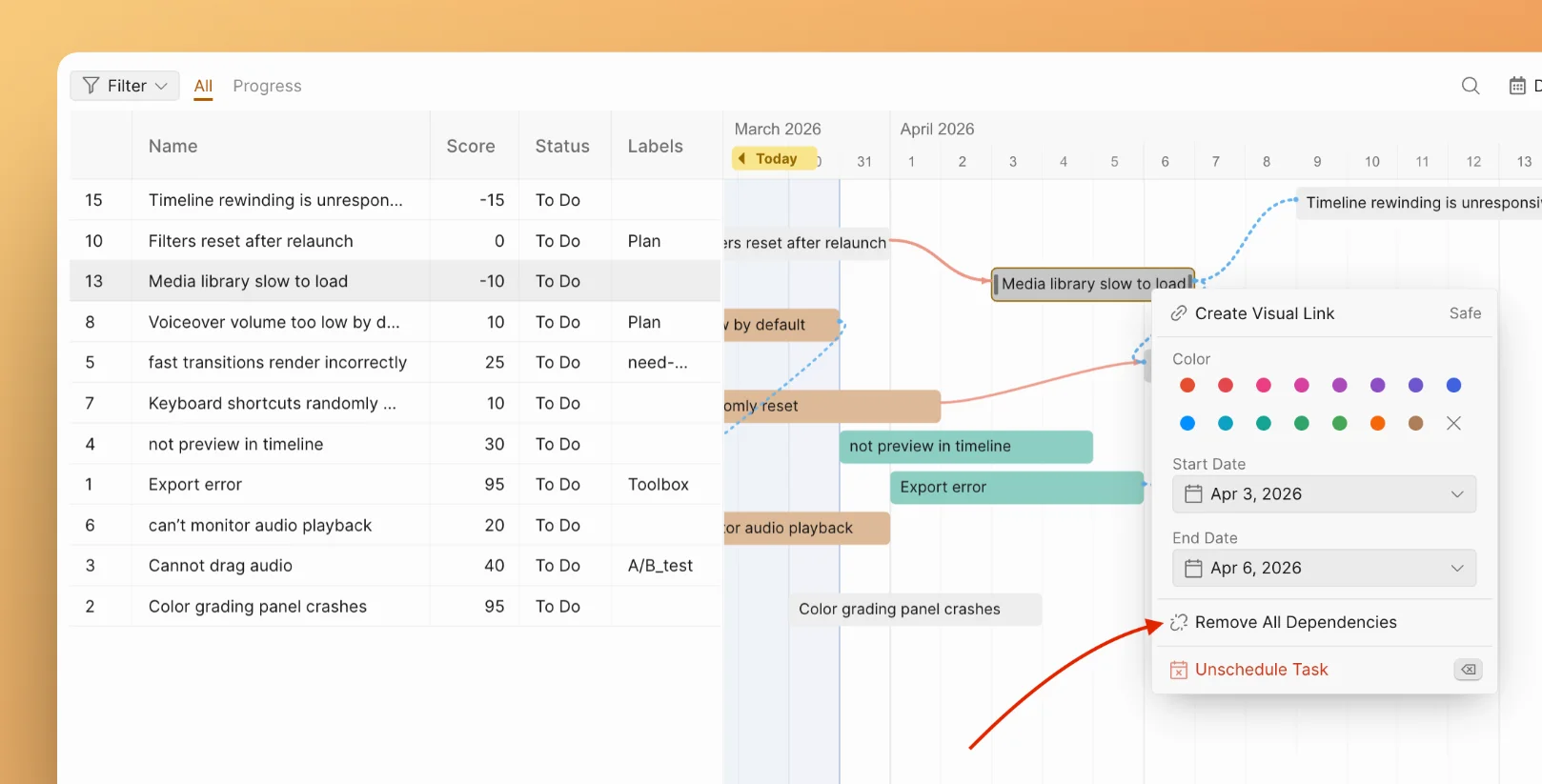Select the Export error timeline bar

tap(1016, 487)
